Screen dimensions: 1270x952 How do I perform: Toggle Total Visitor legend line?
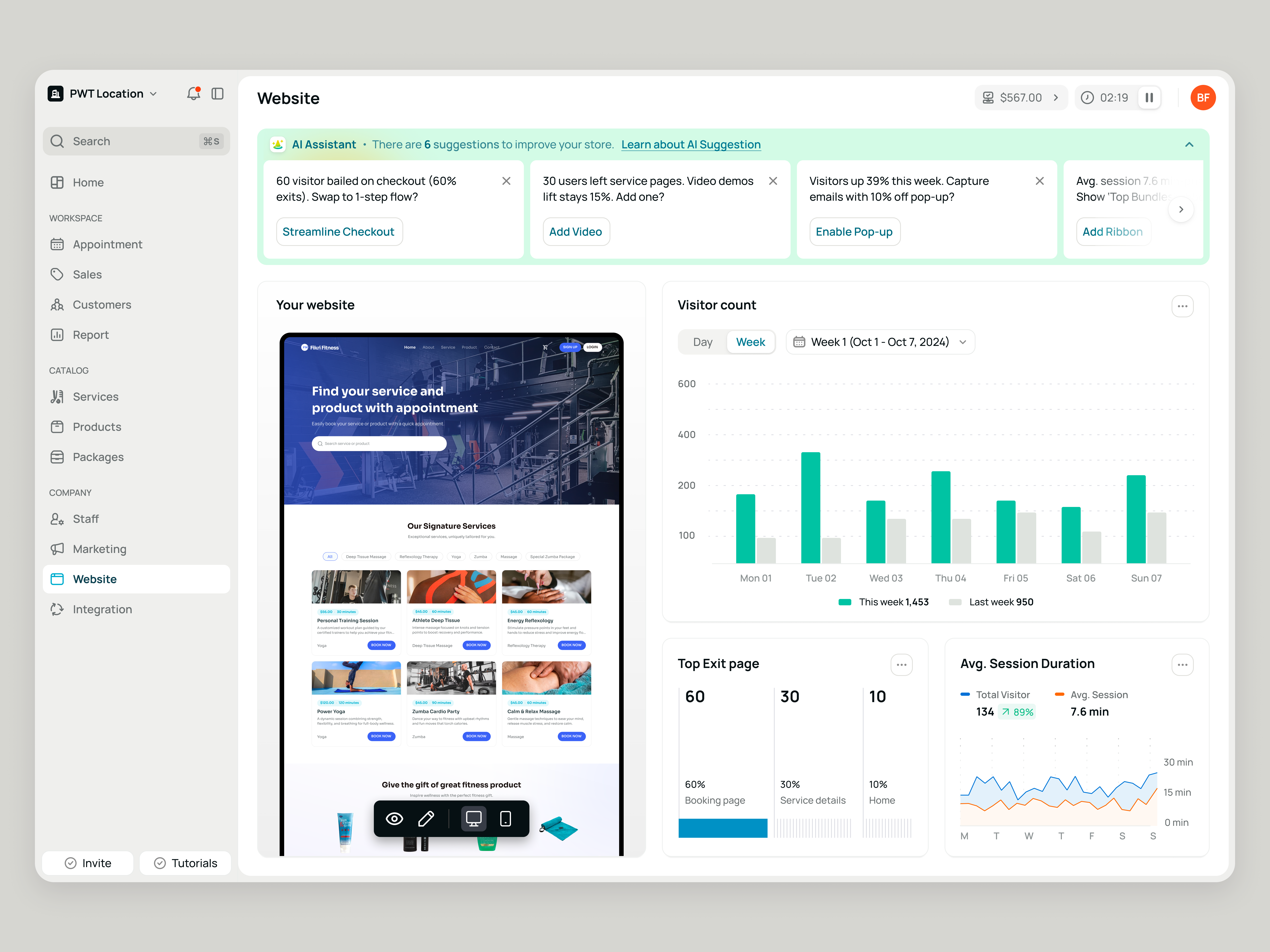[996, 695]
